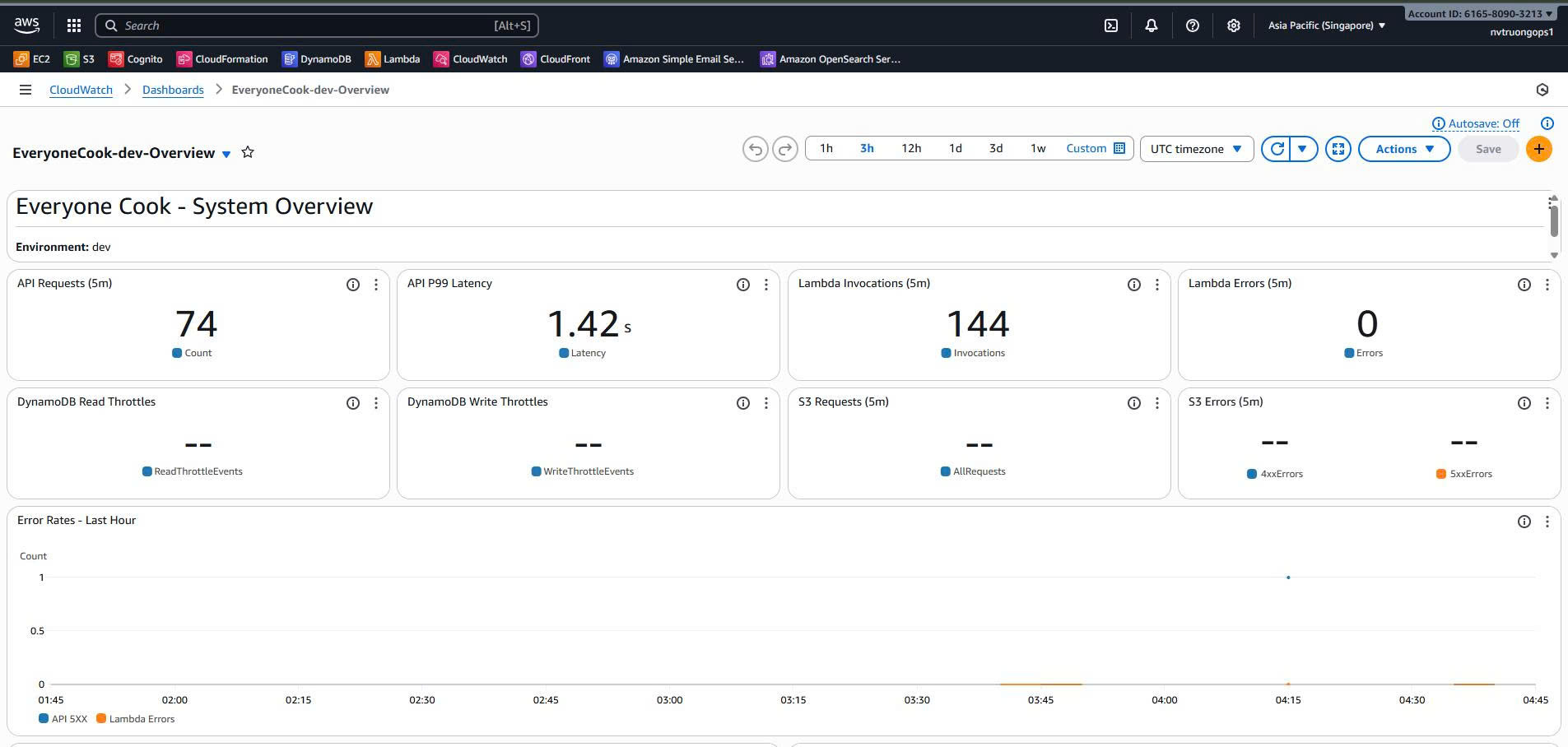This screenshot has height=747, width=1568.
Task: Open the Actions dropdown
Action: (1404, 149)
